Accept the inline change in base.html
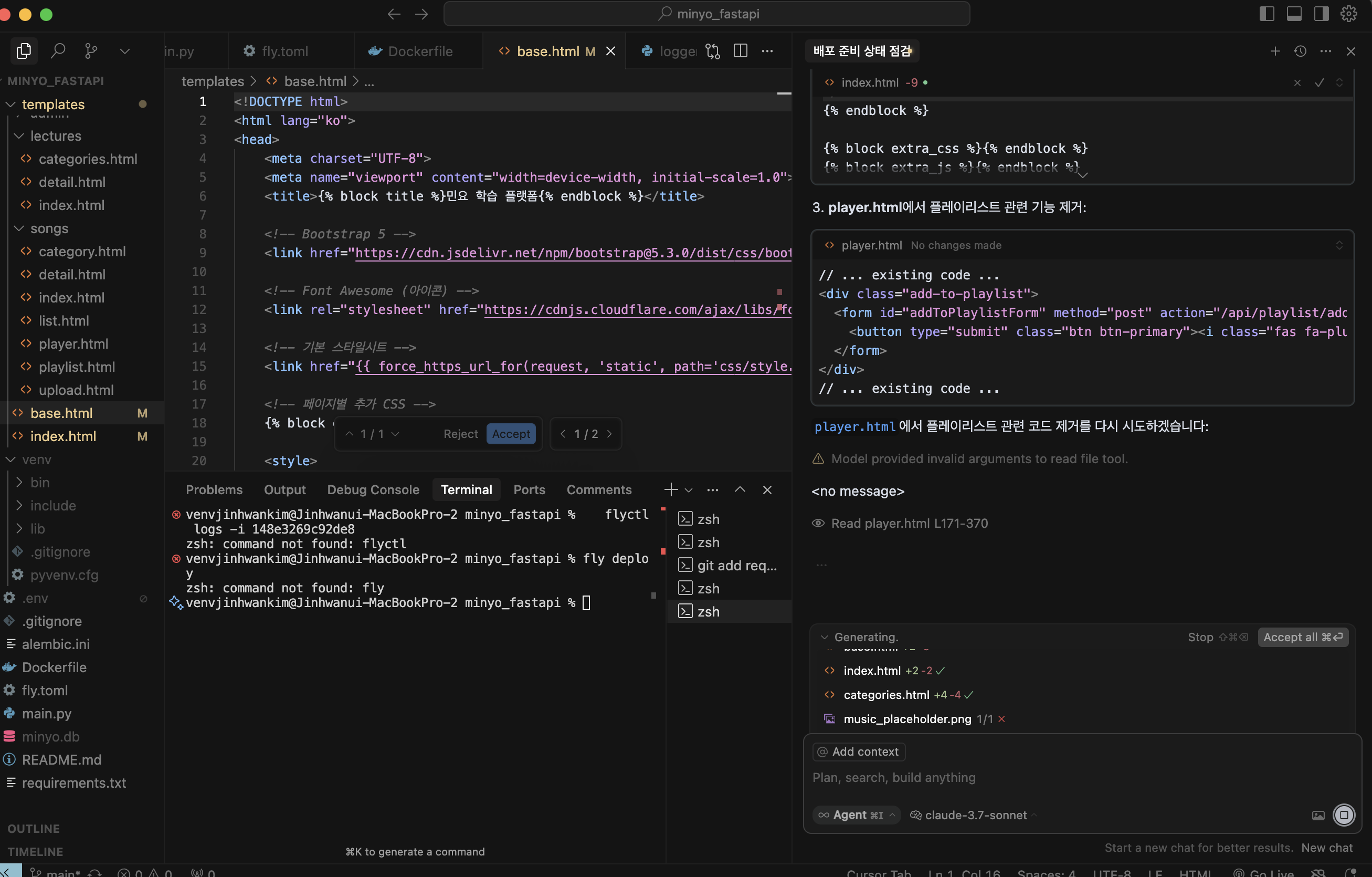Image resolution: width=1372 pixels, height=877 pixels. [511, 434]
